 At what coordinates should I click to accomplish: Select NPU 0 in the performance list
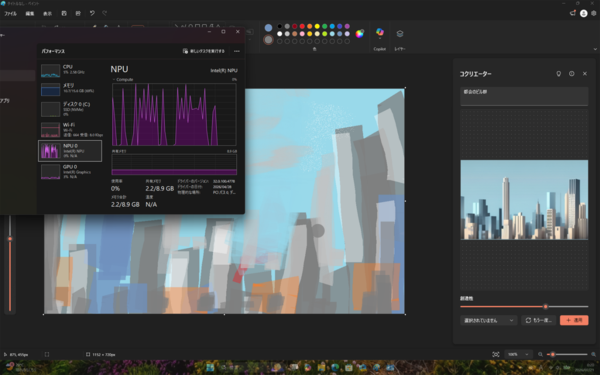point(70,151)
